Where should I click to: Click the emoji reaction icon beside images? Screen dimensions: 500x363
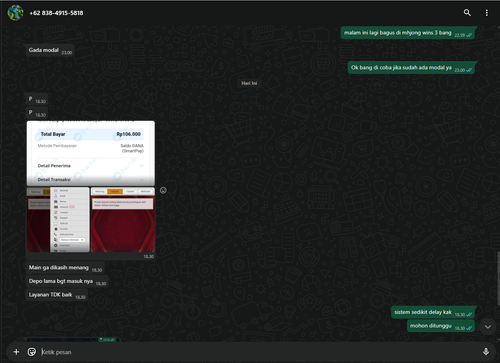163,190
